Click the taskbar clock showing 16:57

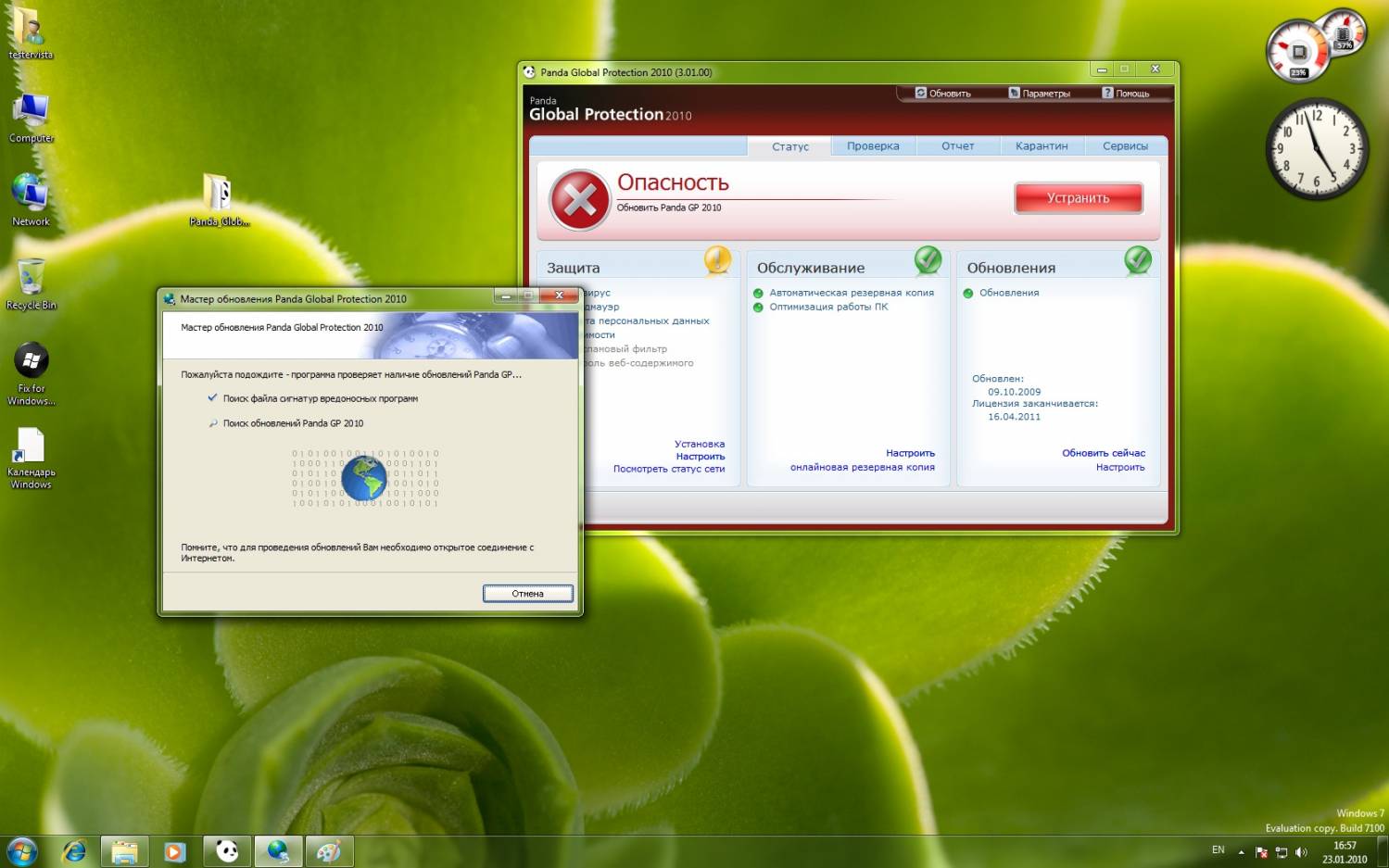[1345, 852]
